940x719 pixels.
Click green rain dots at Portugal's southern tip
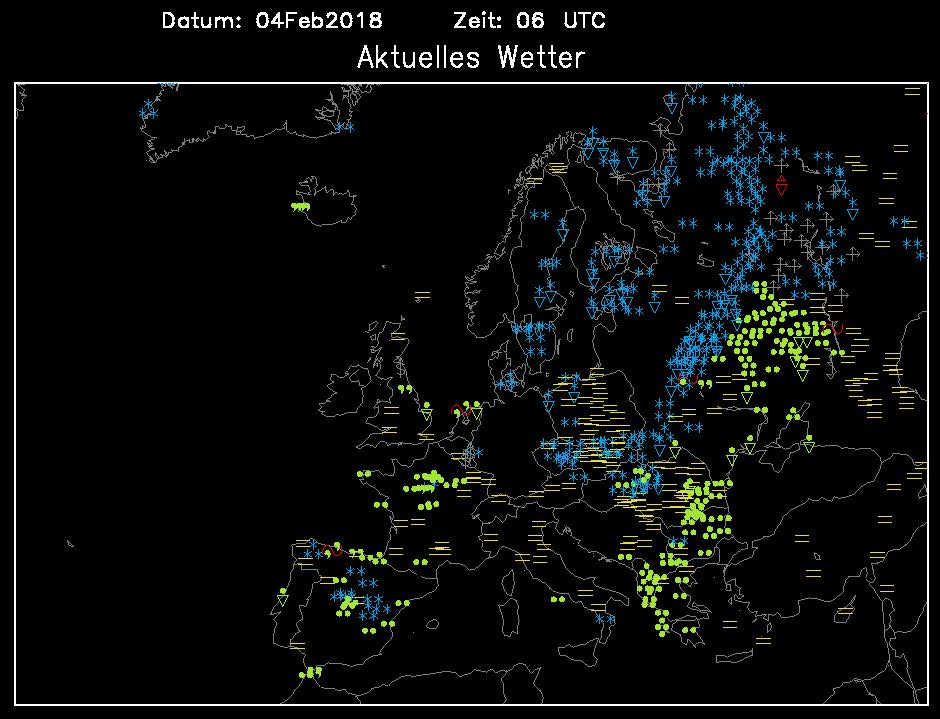(x=314, y=672)
